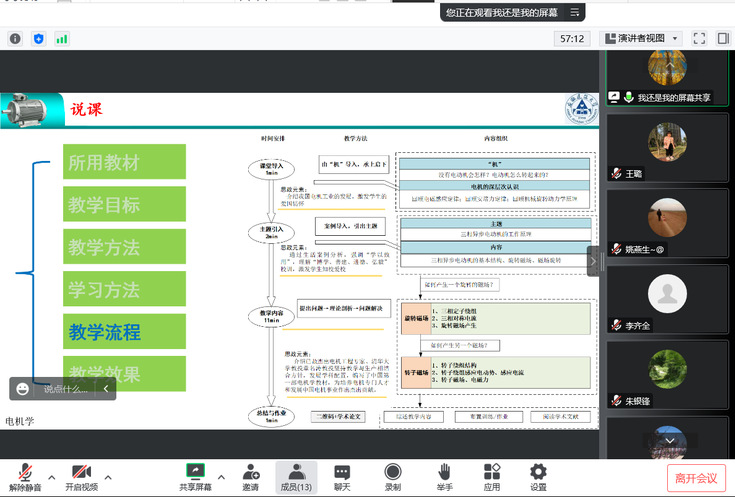The image size is (735, 497).
Task: Unmute microphone with 解除静音 button
Action: point(25,475)
